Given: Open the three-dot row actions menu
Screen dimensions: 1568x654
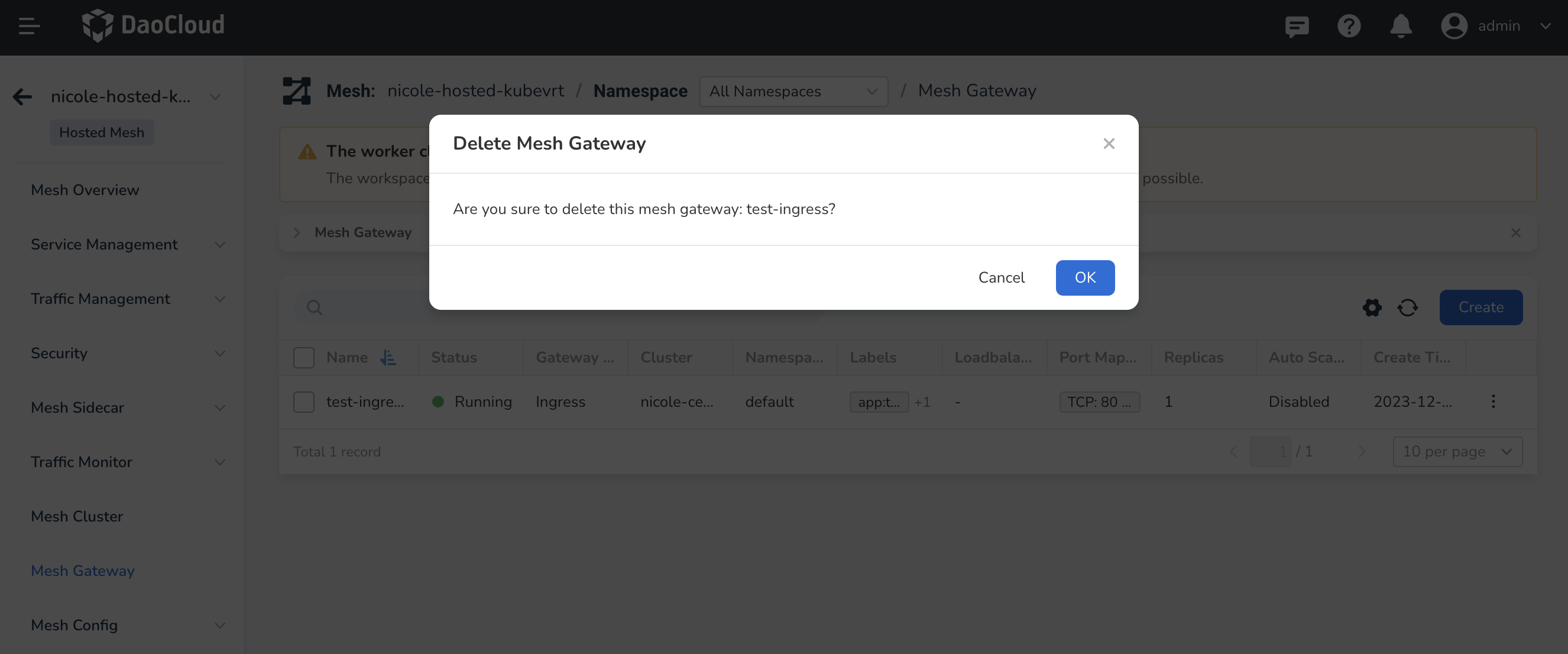Looking at the screenshot, I should [1493, 402].
